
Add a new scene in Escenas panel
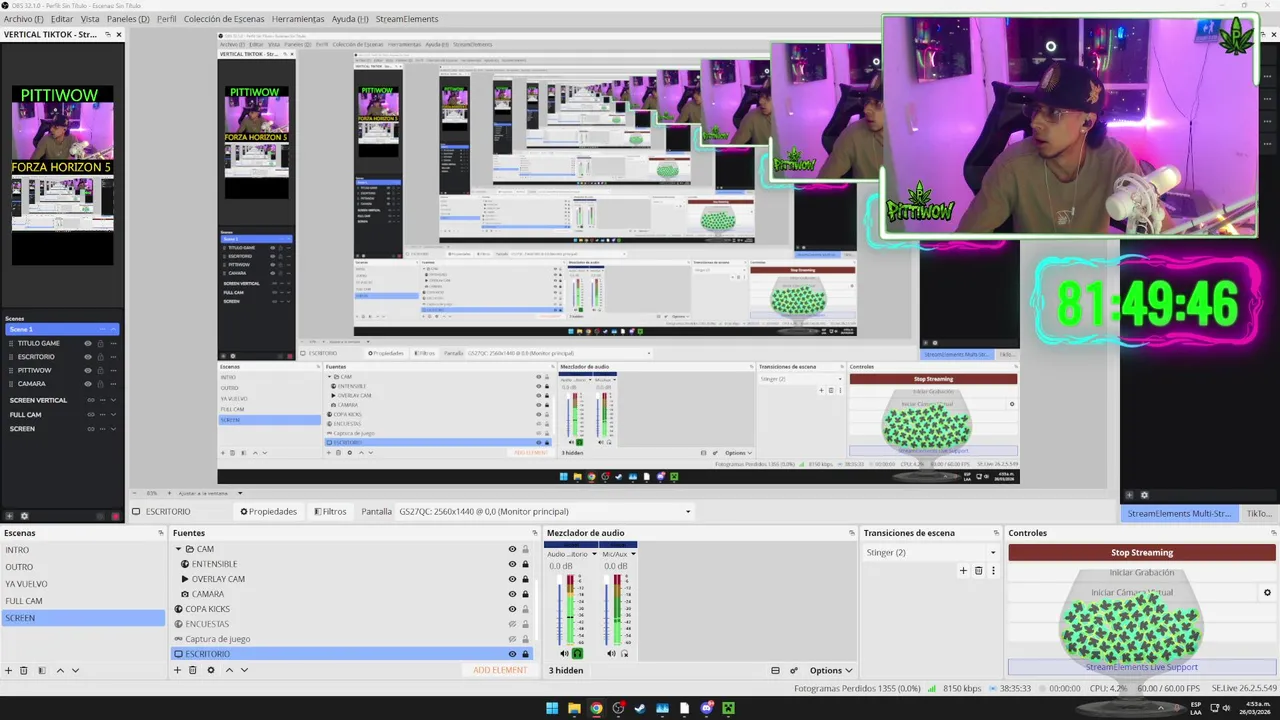coord(9,670)
